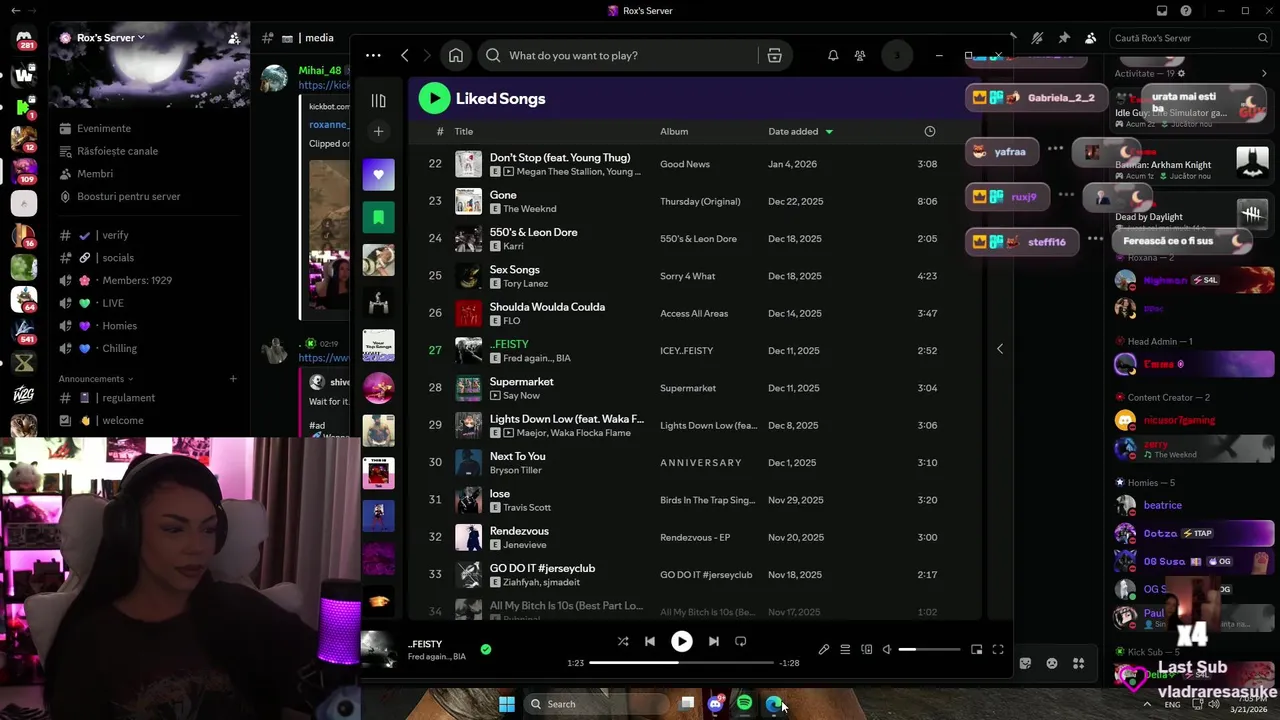Open the Spotify miniplayer
The image size is (1280, 720).
977,649
